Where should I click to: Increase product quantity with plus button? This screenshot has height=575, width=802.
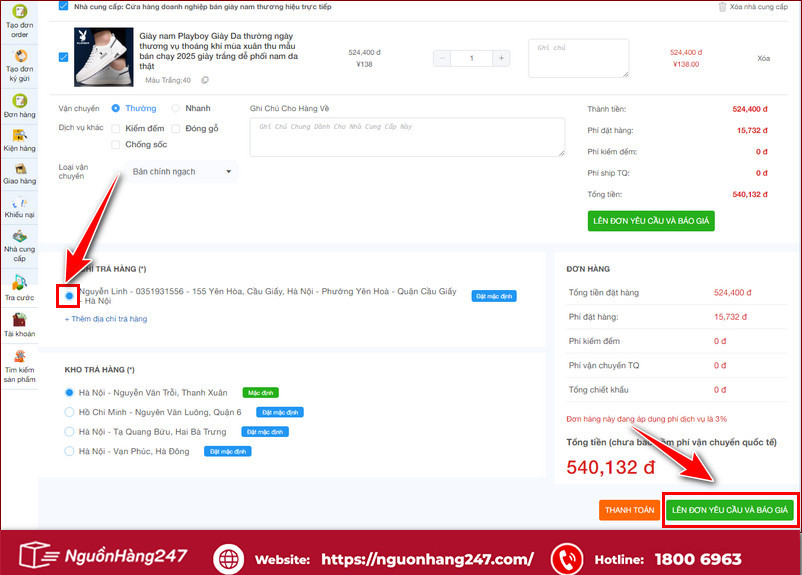tap(500, 58)
